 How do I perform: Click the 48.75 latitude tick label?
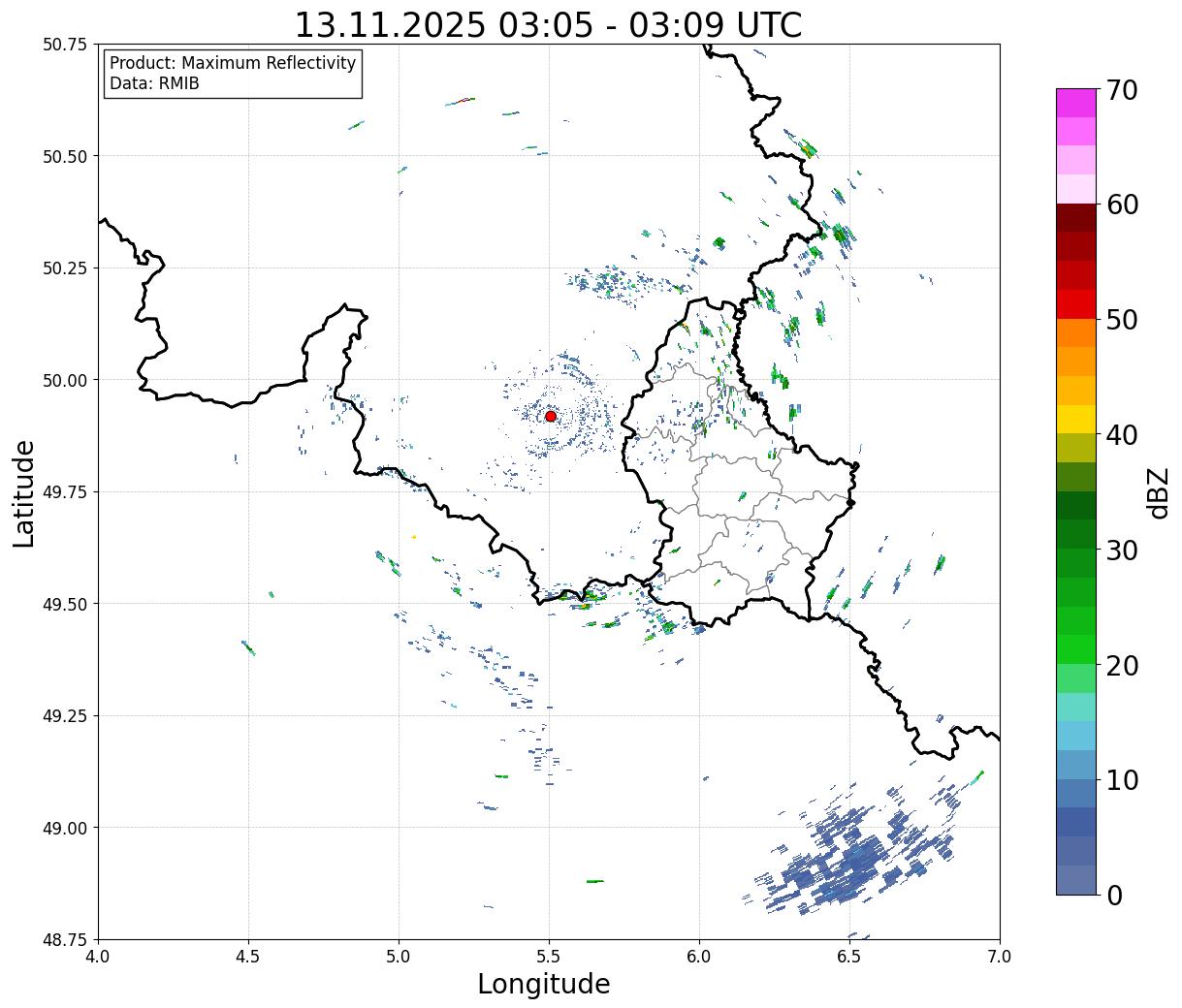pyautogui.click(x=65, y=939)
